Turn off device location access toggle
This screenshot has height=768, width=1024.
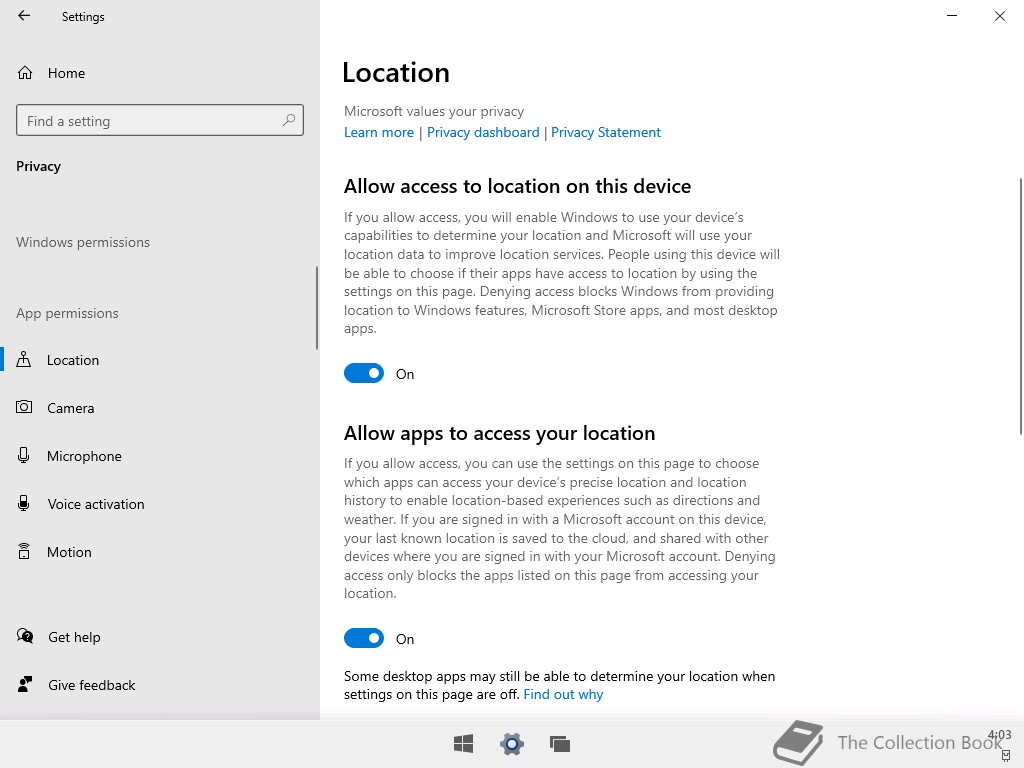pos(364,374)
